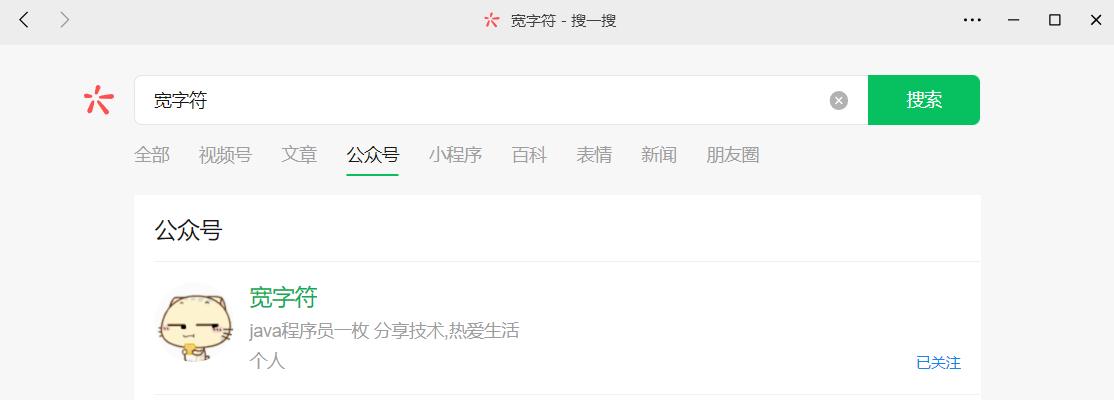Open the 小程序 tab

click(455, 155)
